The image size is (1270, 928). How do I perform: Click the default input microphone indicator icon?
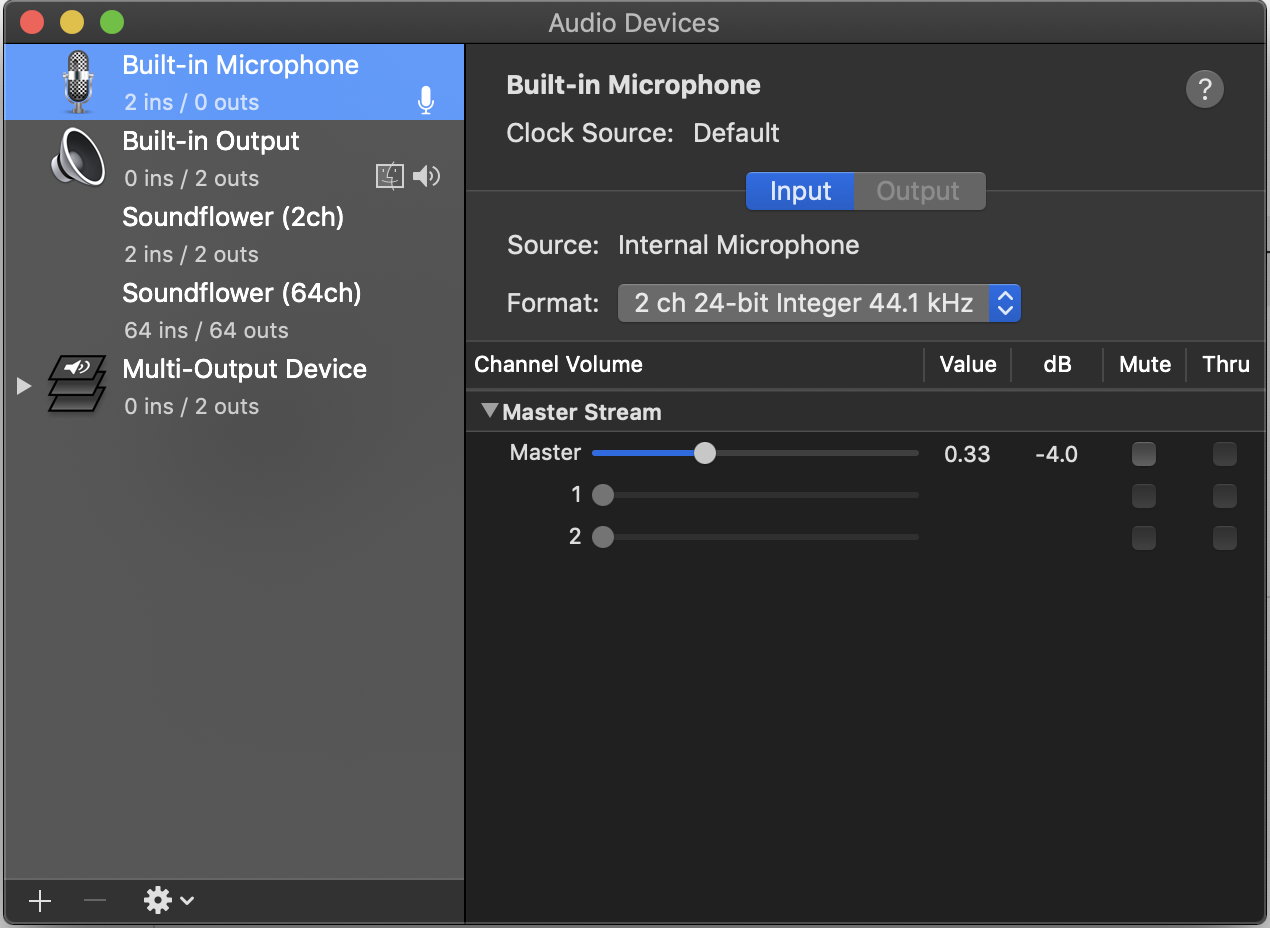coord(426,100)
